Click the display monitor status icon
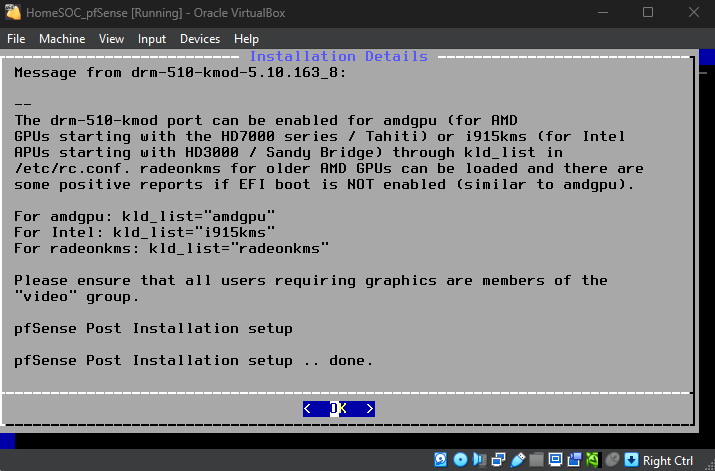Image resolution: width=715 pixels, height=471 pixels. (x=555, y=460)
